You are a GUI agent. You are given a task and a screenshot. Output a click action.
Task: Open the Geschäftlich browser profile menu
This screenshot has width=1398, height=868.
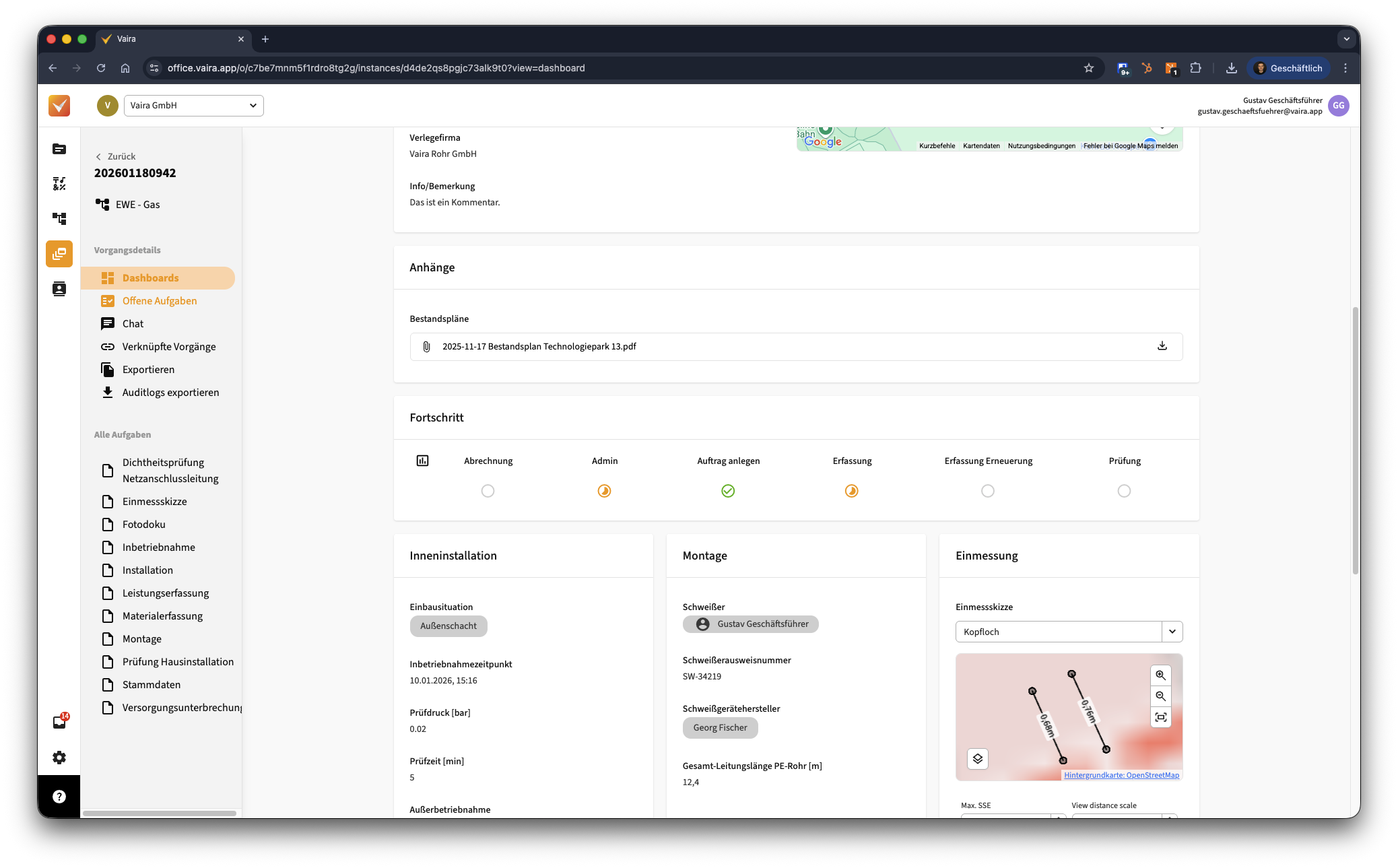click(x=1288, y=68)
